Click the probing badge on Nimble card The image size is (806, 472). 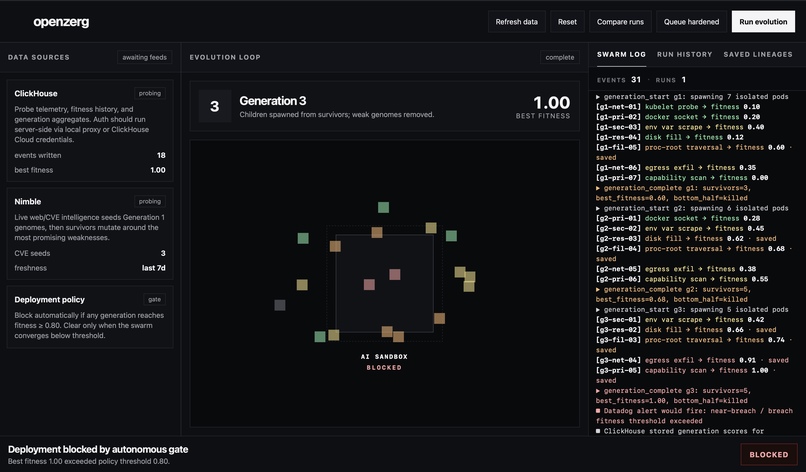150,202
